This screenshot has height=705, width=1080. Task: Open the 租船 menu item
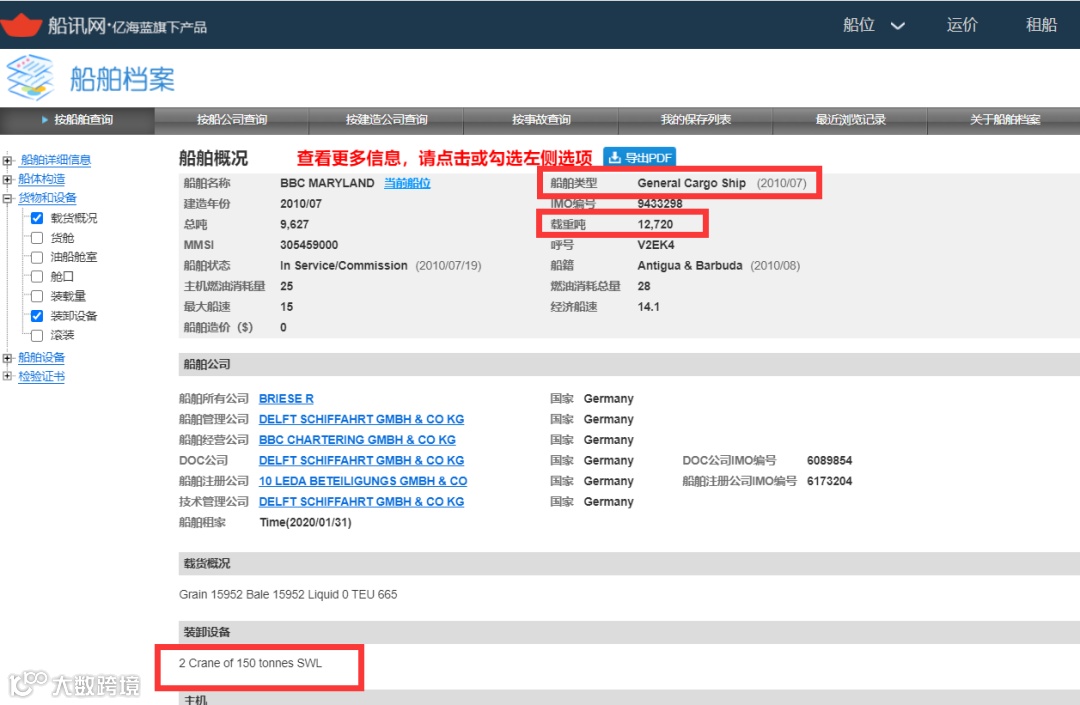pos(1041,25)
